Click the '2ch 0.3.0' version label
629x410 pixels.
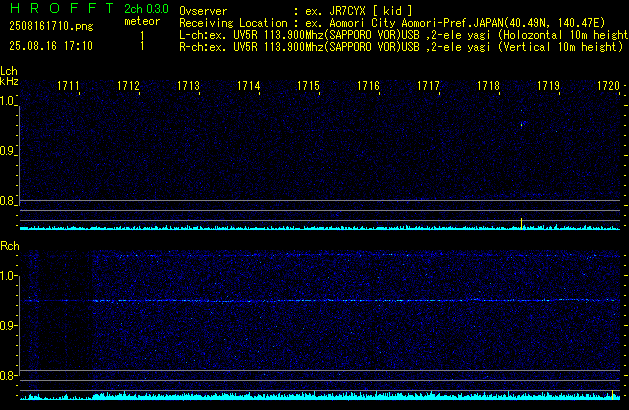point(146,9)
